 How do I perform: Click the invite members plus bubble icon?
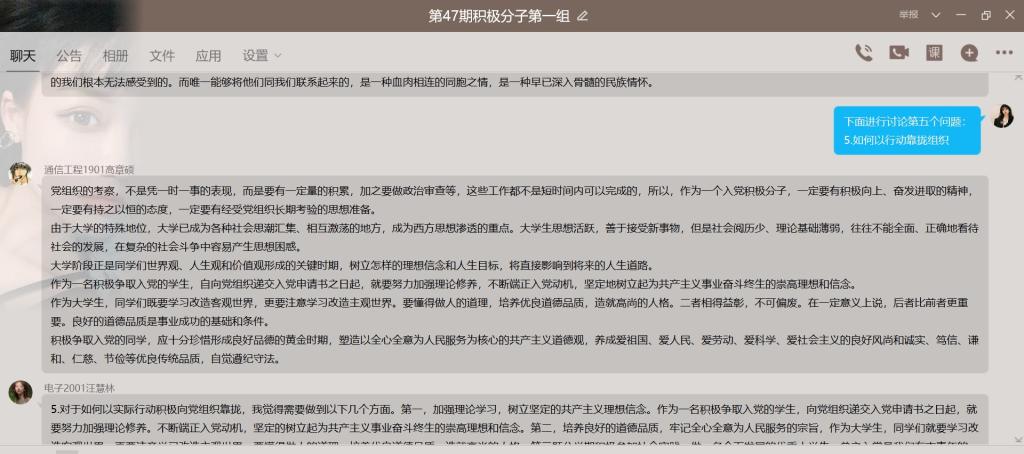969,53
